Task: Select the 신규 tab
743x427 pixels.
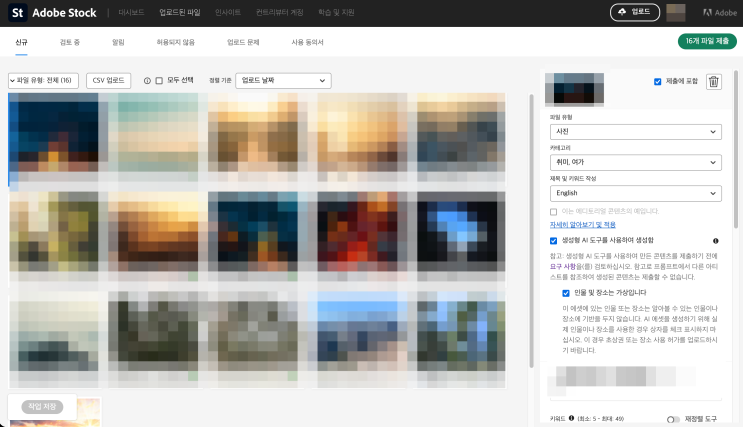Action: point(21,42)
